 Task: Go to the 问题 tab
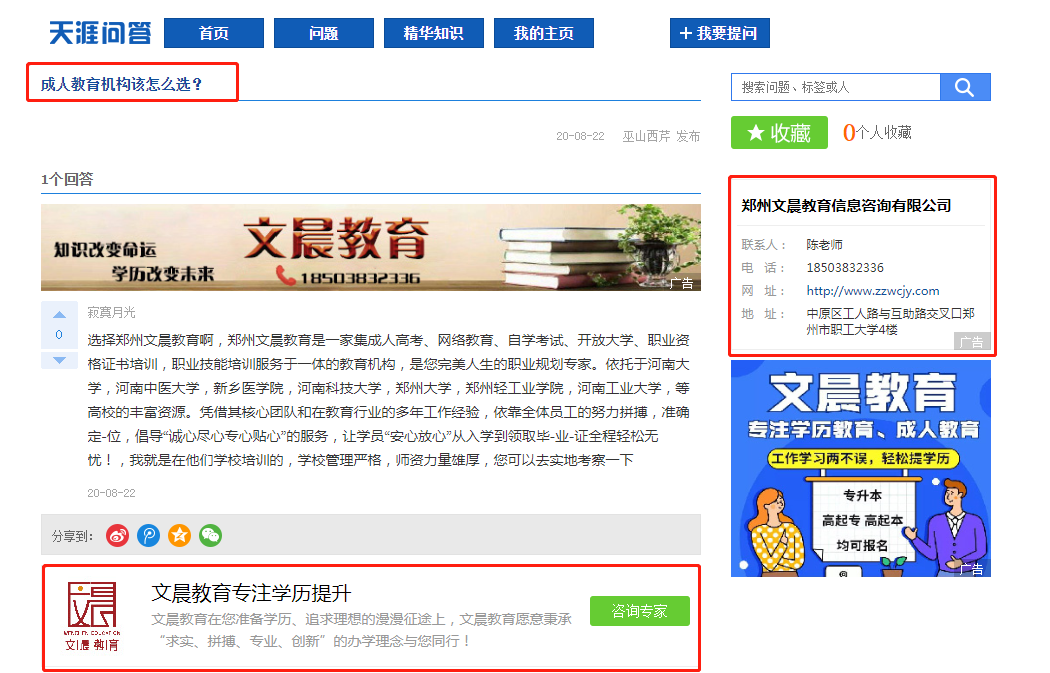click(x=323, y=33)
